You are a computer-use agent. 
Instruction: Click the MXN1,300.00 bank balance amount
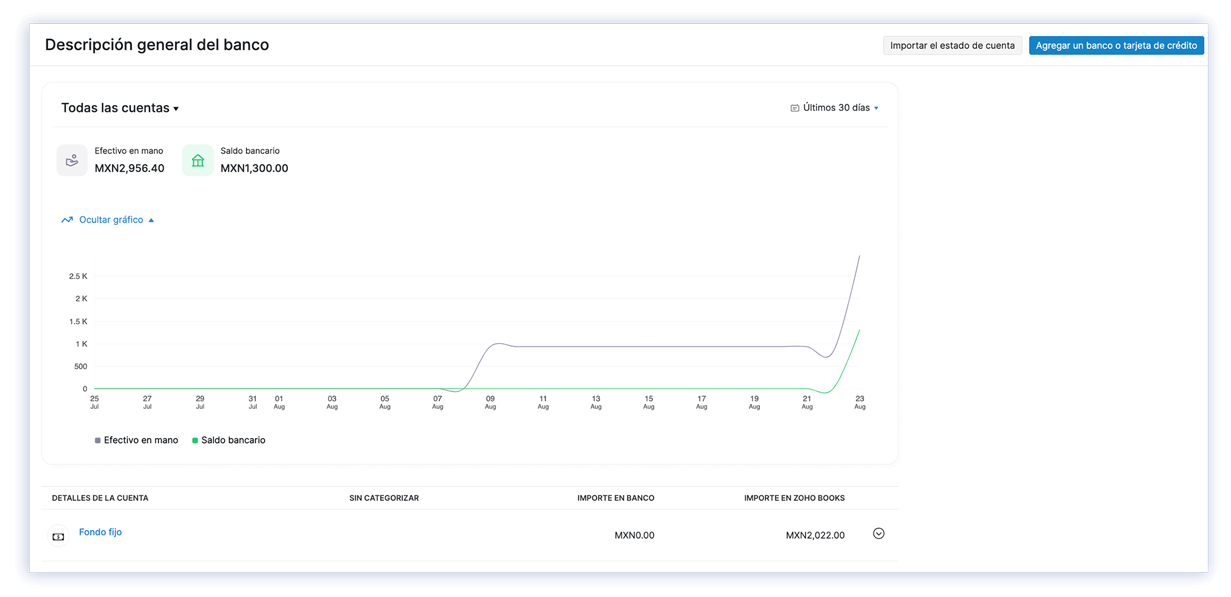(254, 168)
